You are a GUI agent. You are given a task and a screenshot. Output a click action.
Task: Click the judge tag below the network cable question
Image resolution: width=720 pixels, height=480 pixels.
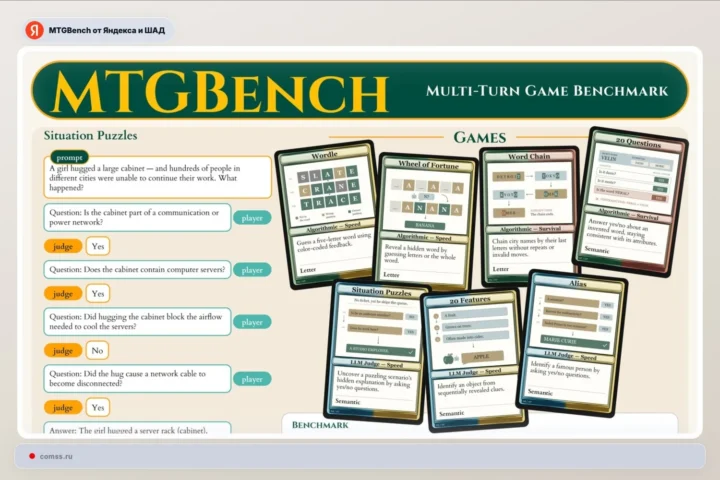(x=63, y=407)
